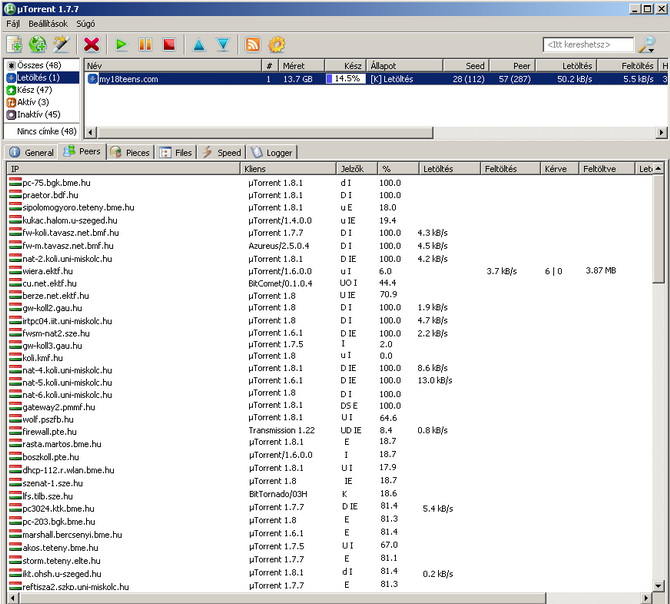Viewport: 670px width, 604px height.
Task: Open the Fájl menu
Action: [x=13, y=24]
